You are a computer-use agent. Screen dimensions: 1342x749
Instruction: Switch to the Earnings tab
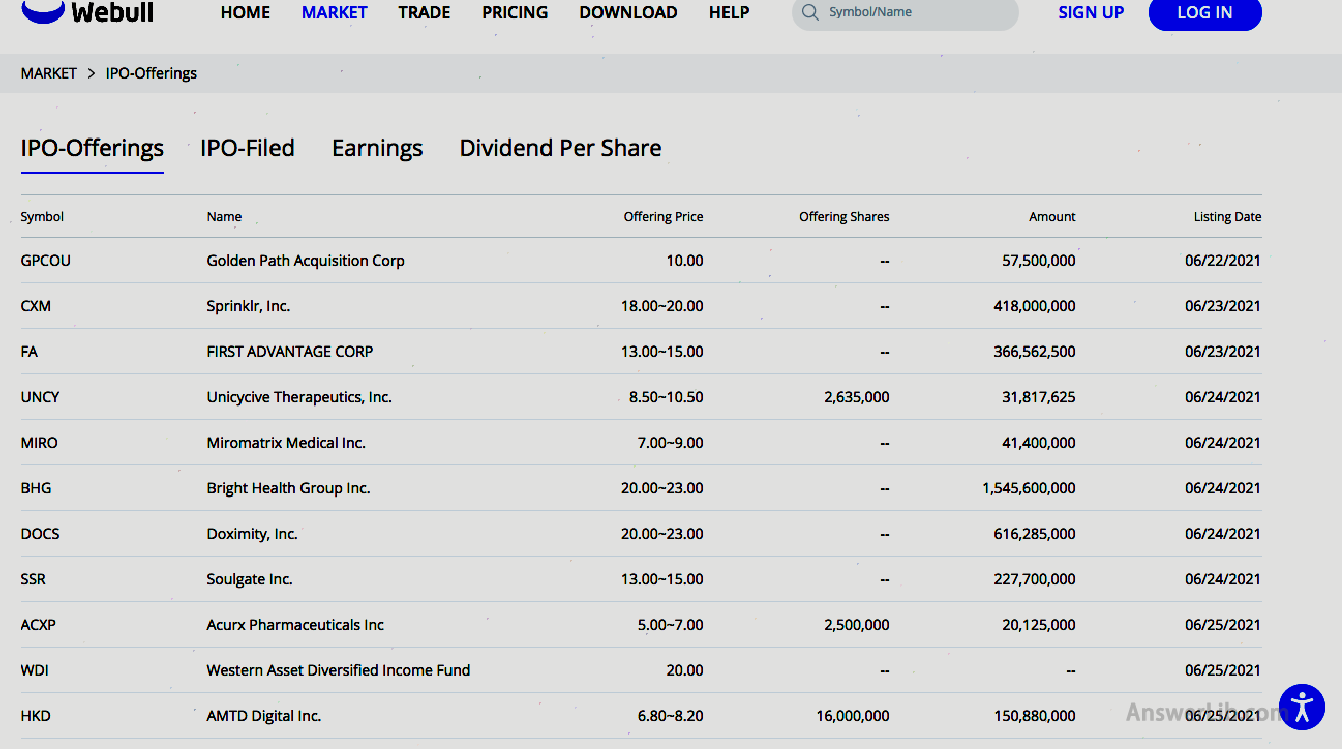pos(377,148)
